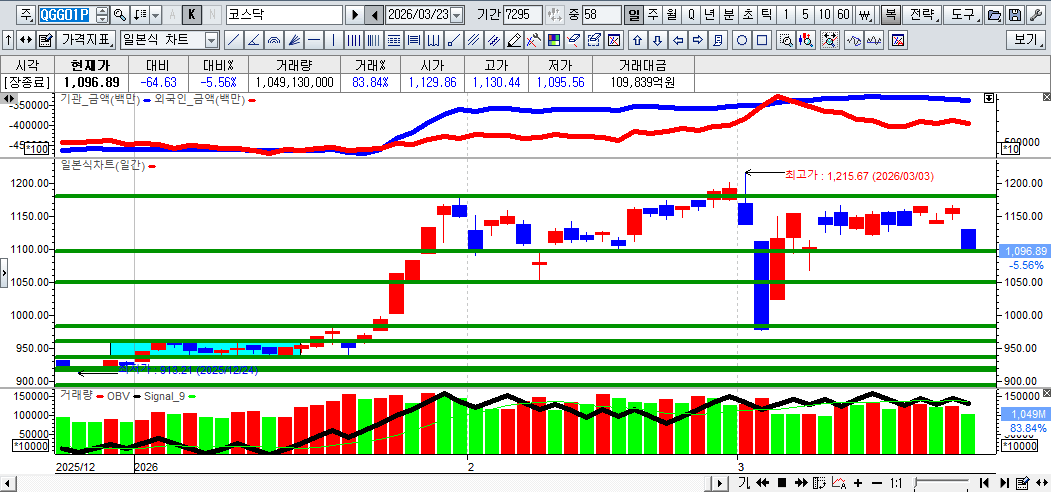The image size is (1051, 492).
Task: Pick the horizontal line drawing tool
Action: pos(314,40)
